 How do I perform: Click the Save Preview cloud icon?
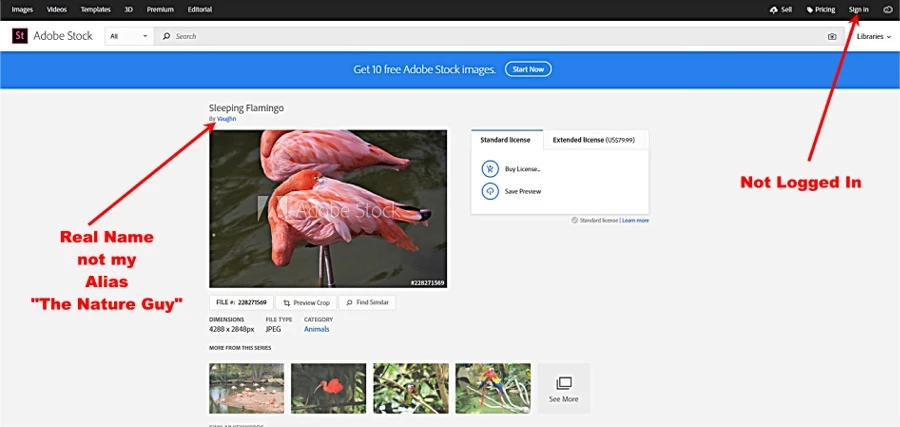tap(490, 191)
